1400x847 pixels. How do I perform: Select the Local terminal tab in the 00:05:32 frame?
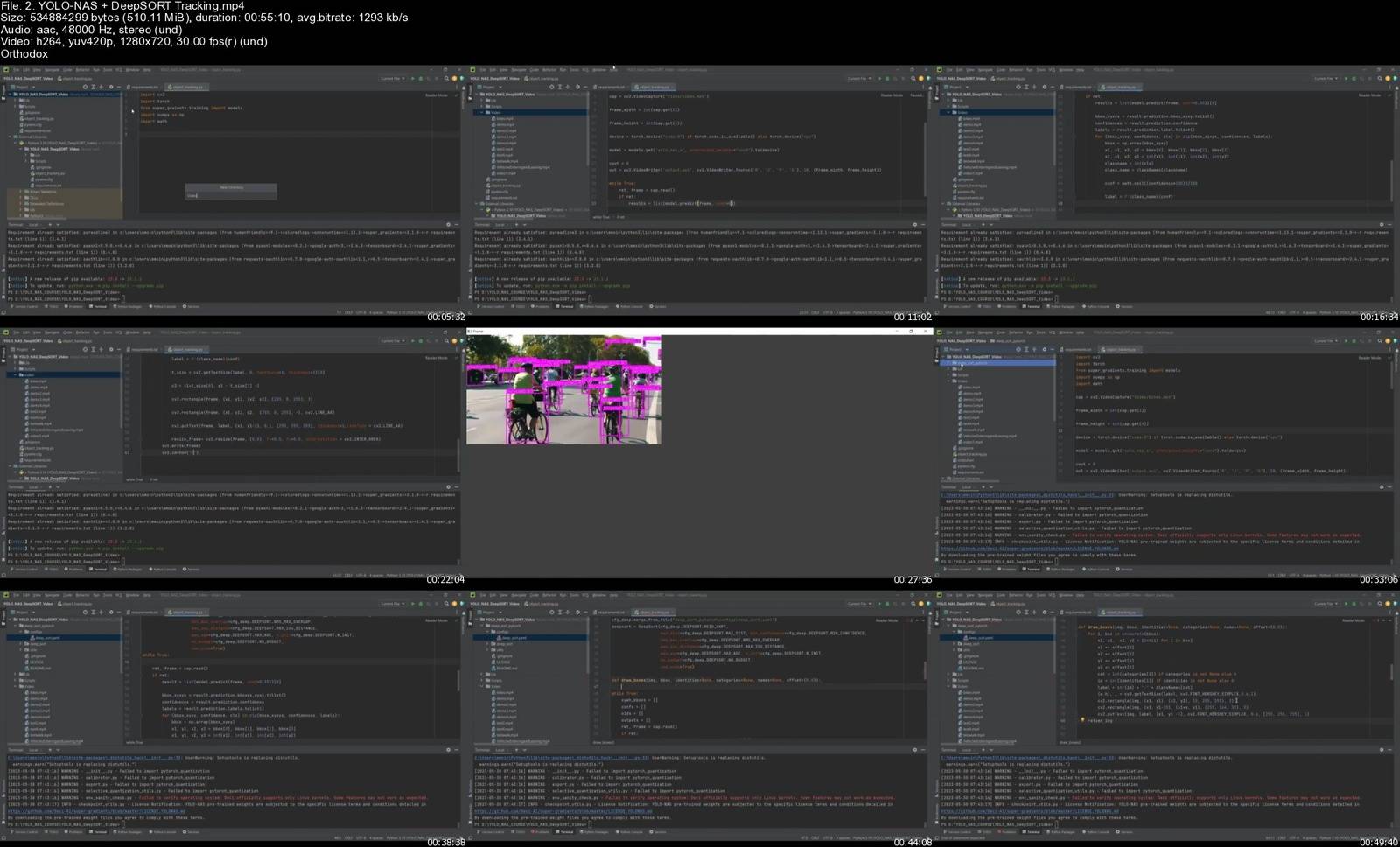35,225
